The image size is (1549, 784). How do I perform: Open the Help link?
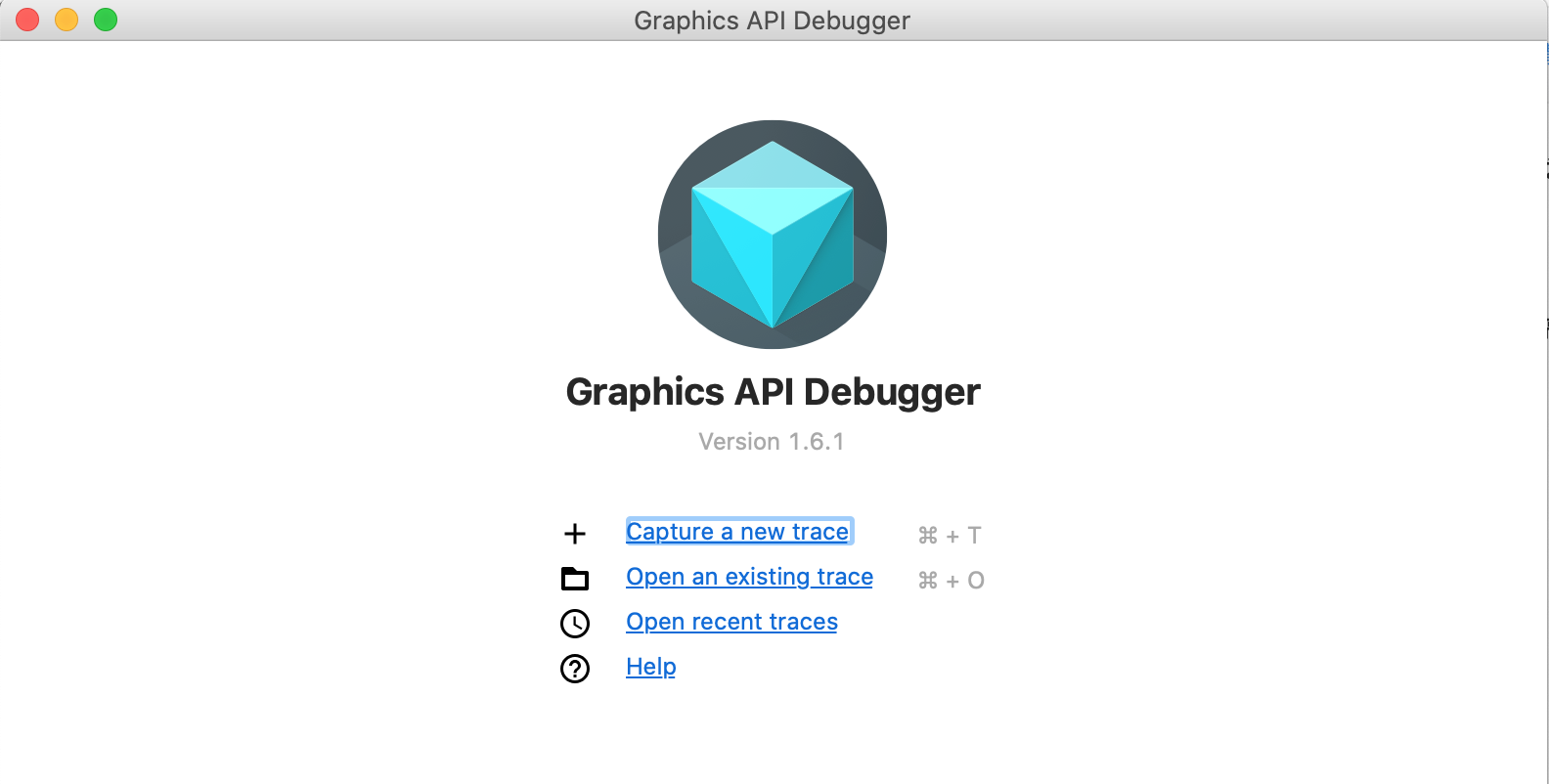point(651,667)
